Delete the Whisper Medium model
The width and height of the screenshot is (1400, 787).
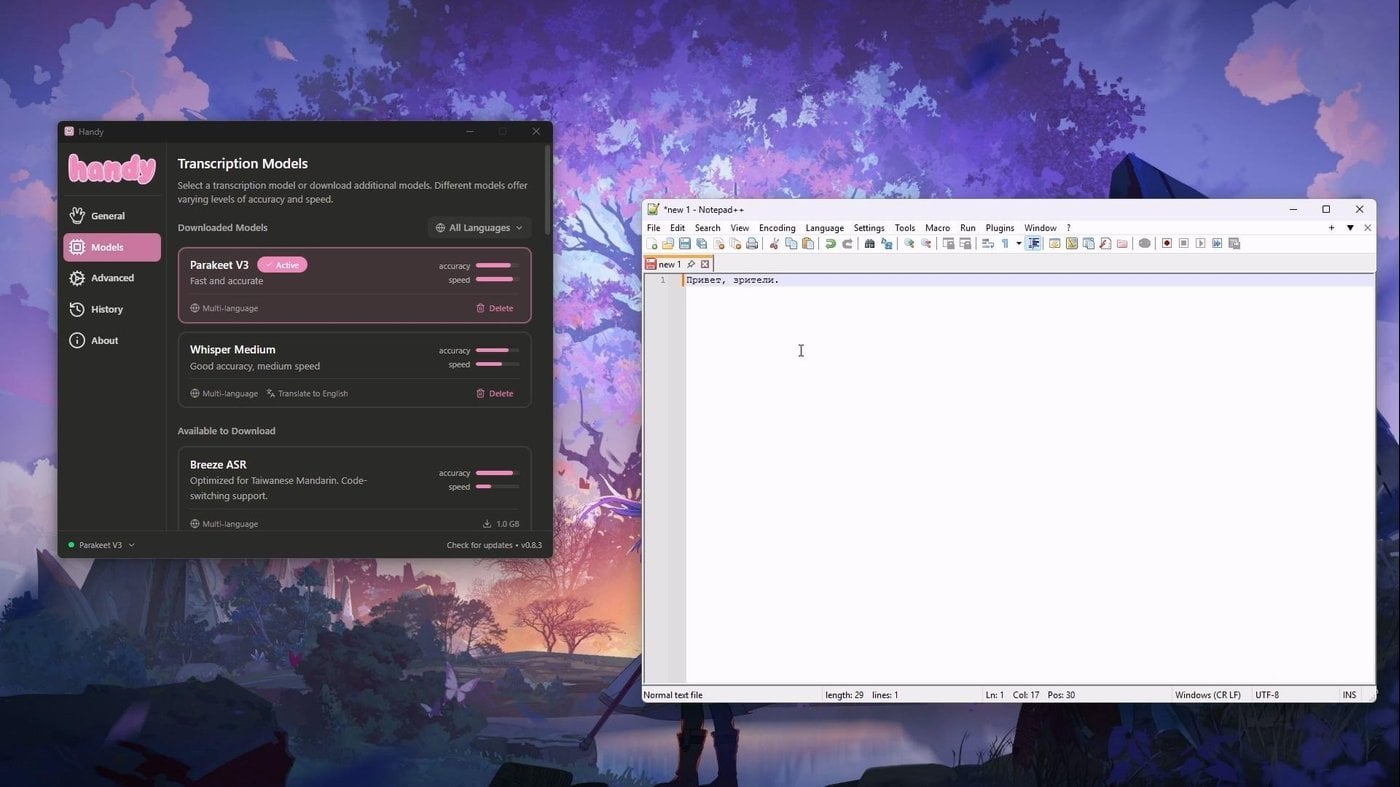click(x=495, y=393)
